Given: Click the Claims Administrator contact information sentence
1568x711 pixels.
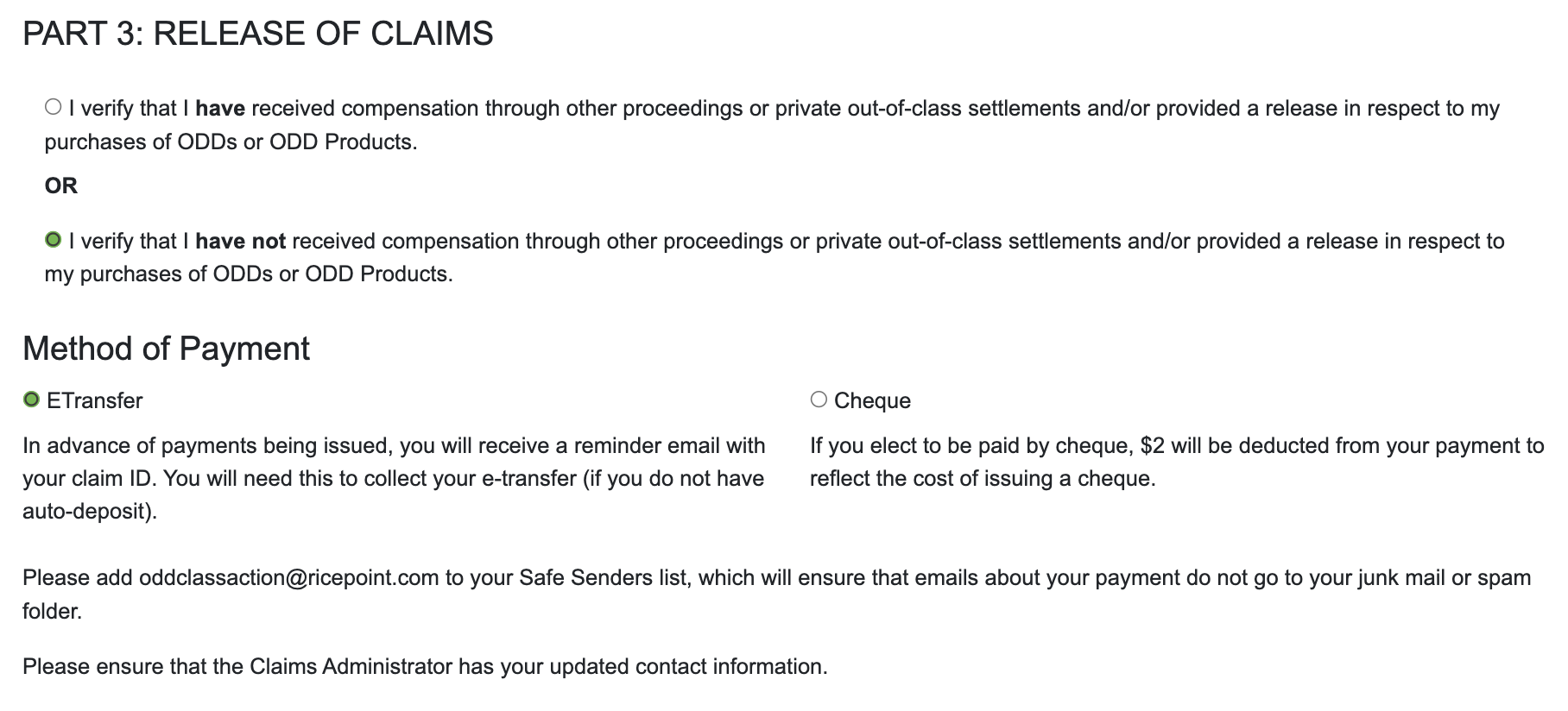Looking at the screenshot, I should 425,667.
